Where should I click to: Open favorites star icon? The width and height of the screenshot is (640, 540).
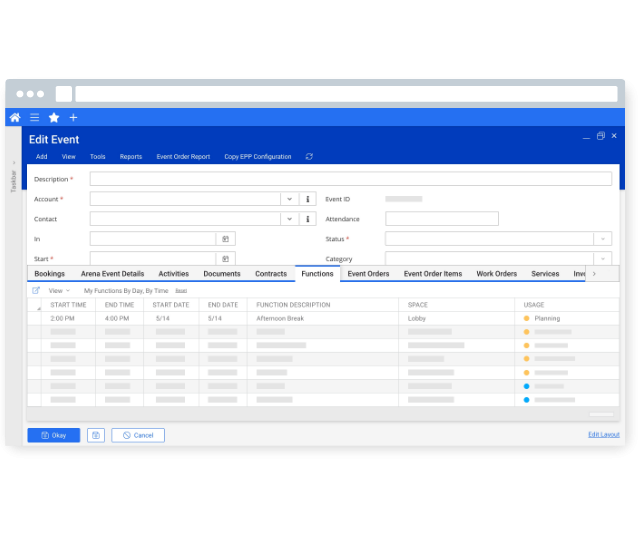tap(54, 118)
